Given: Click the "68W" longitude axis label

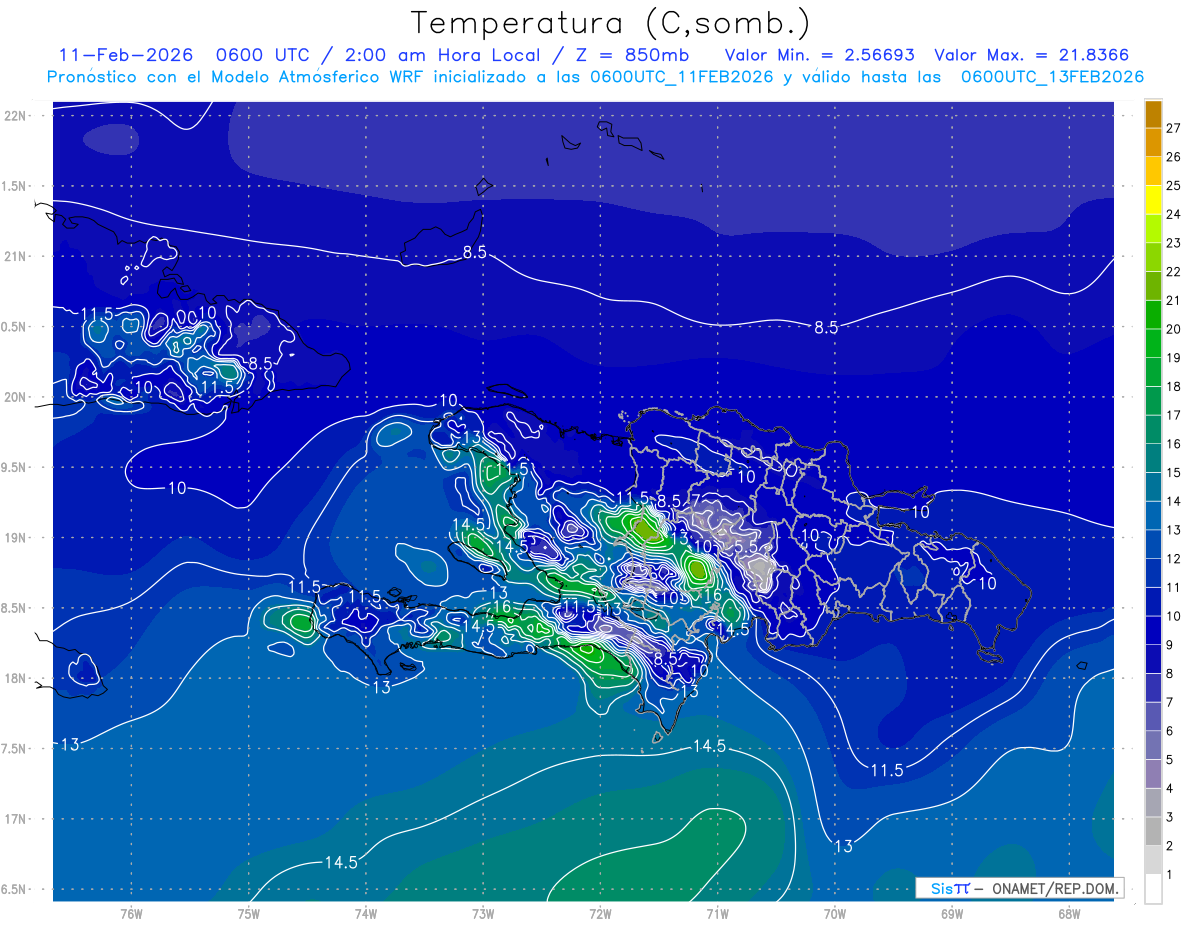Looking at the screenshot, I should click(1069, 913).
